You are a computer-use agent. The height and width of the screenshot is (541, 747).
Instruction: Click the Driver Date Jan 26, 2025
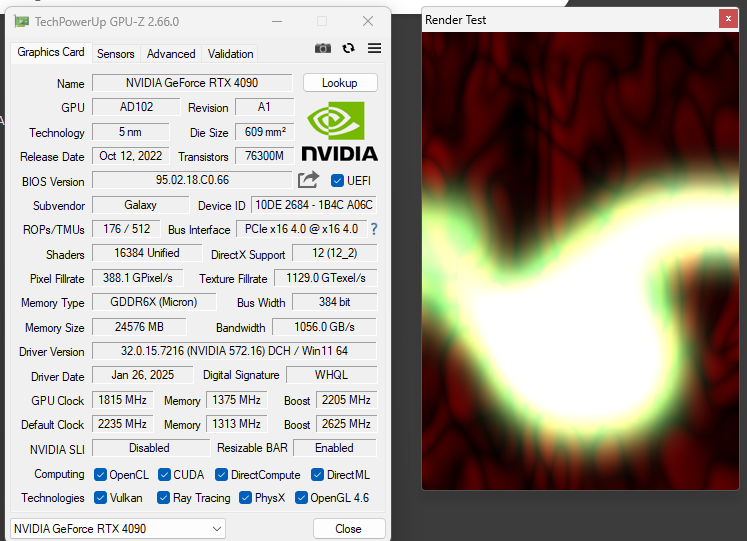pos(143,375)
